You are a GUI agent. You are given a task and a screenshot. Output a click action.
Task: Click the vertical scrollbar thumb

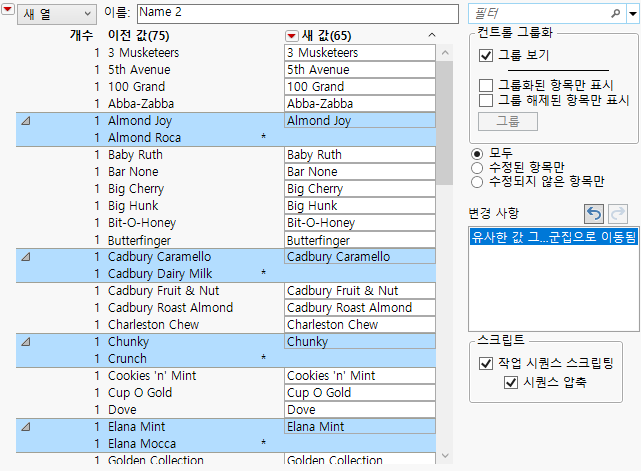coord(444,123)
